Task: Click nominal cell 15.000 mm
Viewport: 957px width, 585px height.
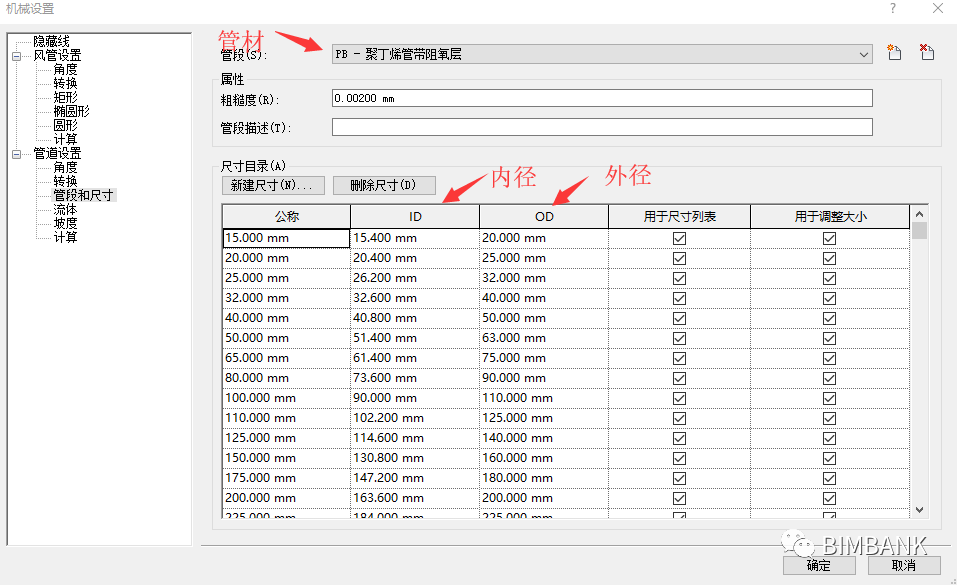Action: point(286,238)
